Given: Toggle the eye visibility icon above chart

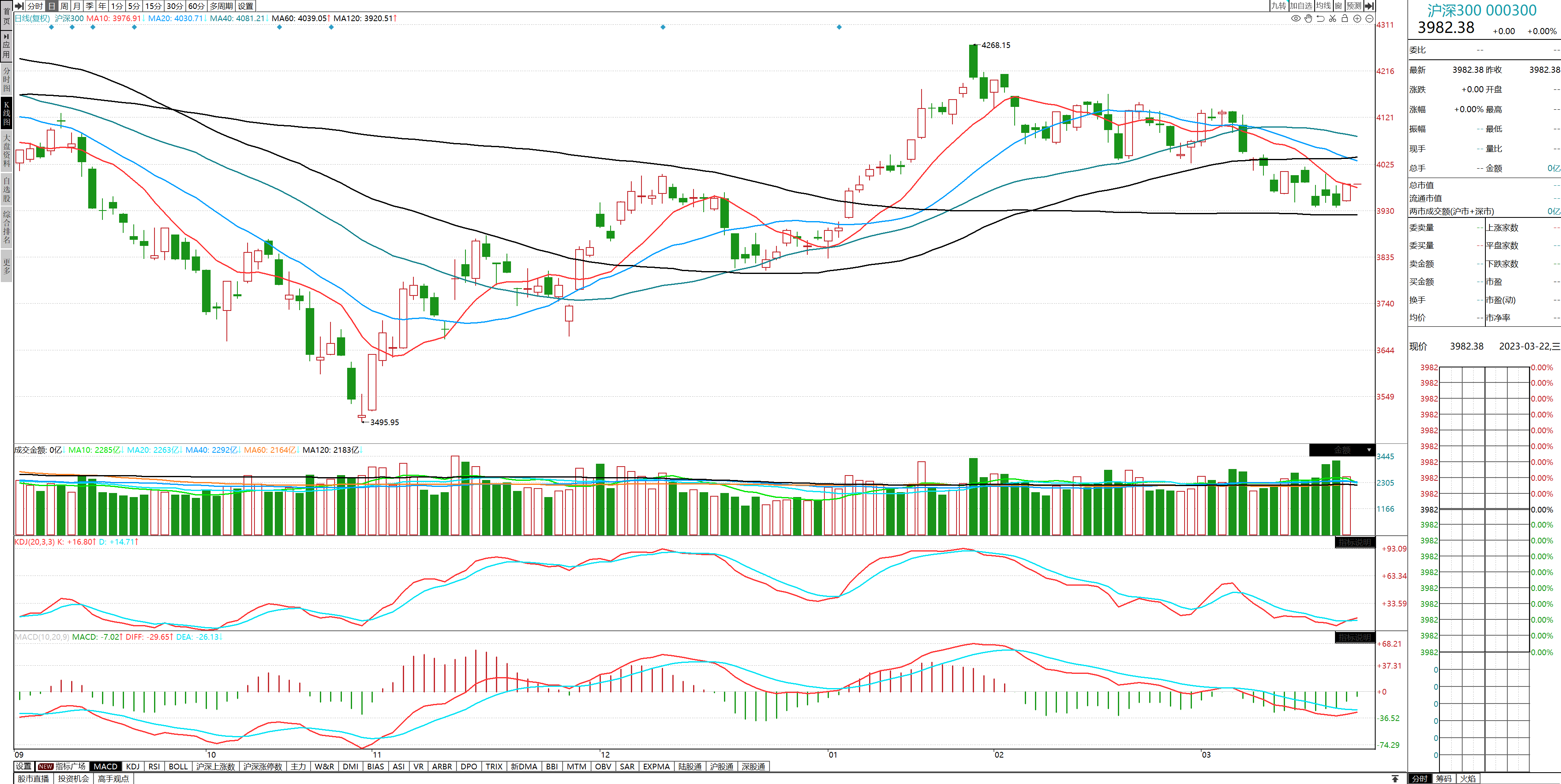Looking at the screenshot, I should pyautogui.click(x=1296, y=18).
